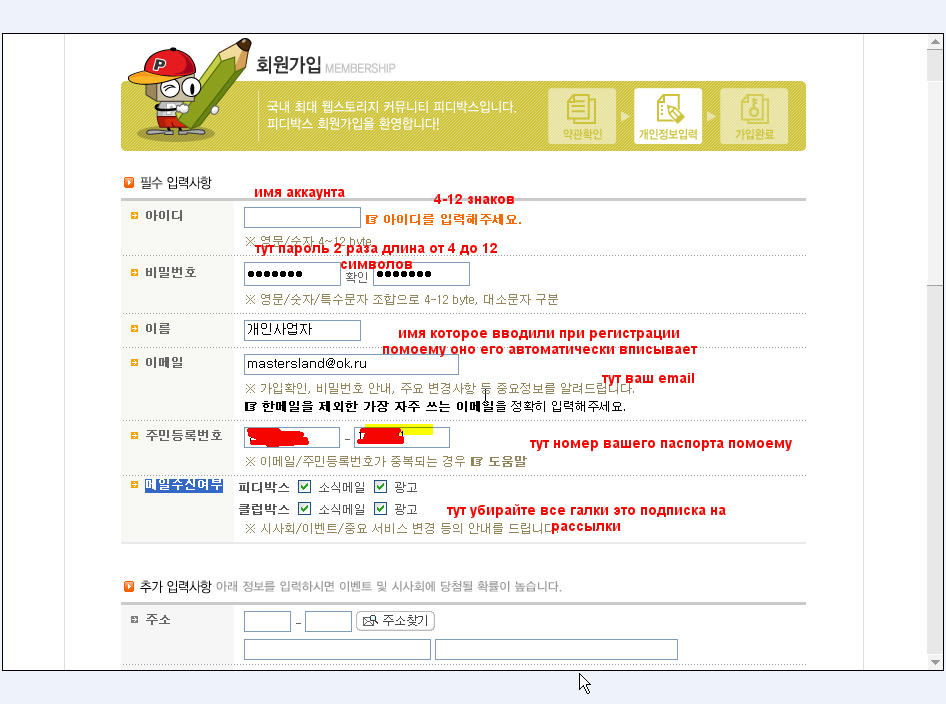This screenshot has height=704, width=946.
Task: Click the first postal code box beside 주소
Action: (x=267, y=622)
